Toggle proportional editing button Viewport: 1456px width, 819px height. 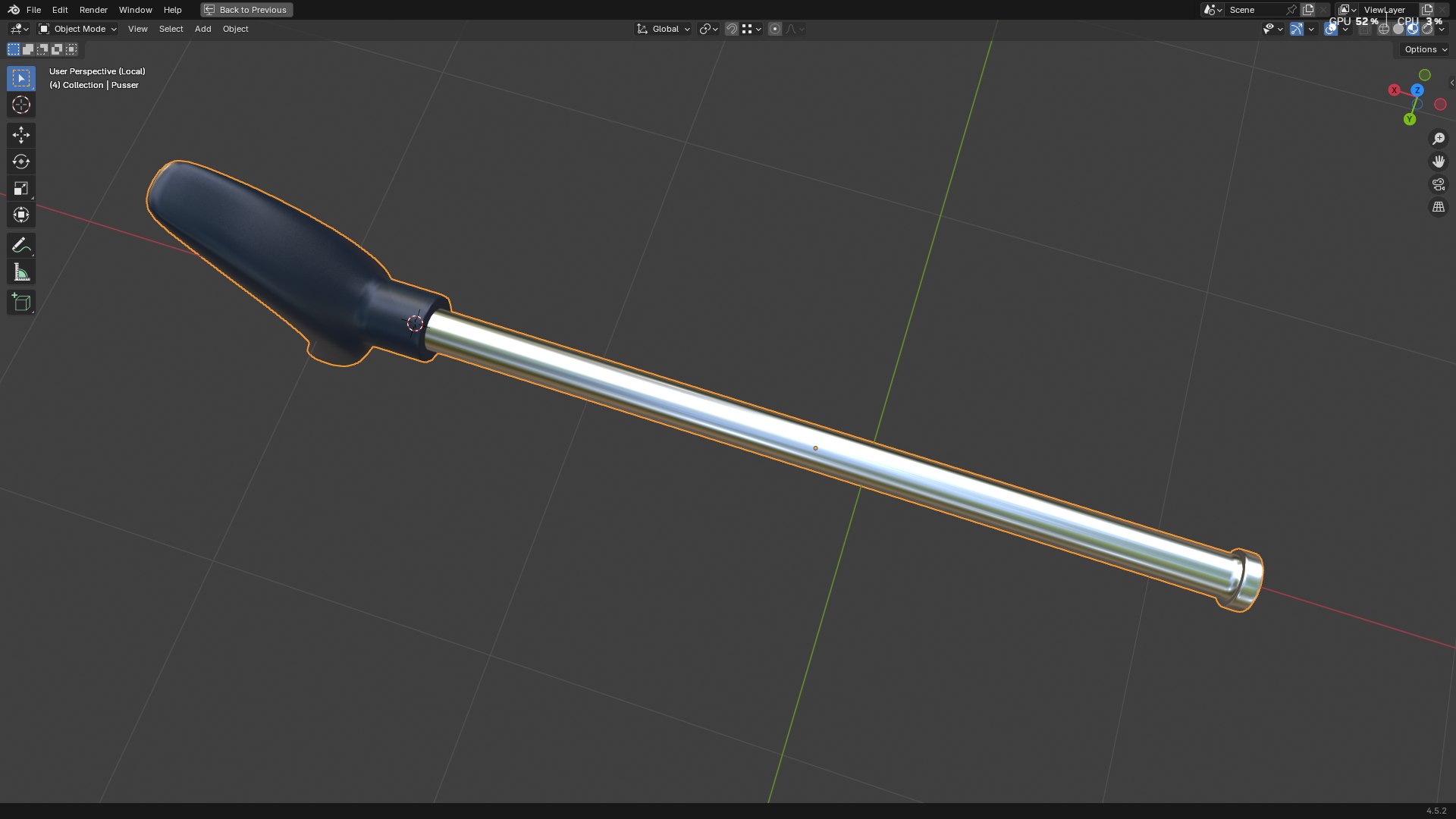click(775, 29)
